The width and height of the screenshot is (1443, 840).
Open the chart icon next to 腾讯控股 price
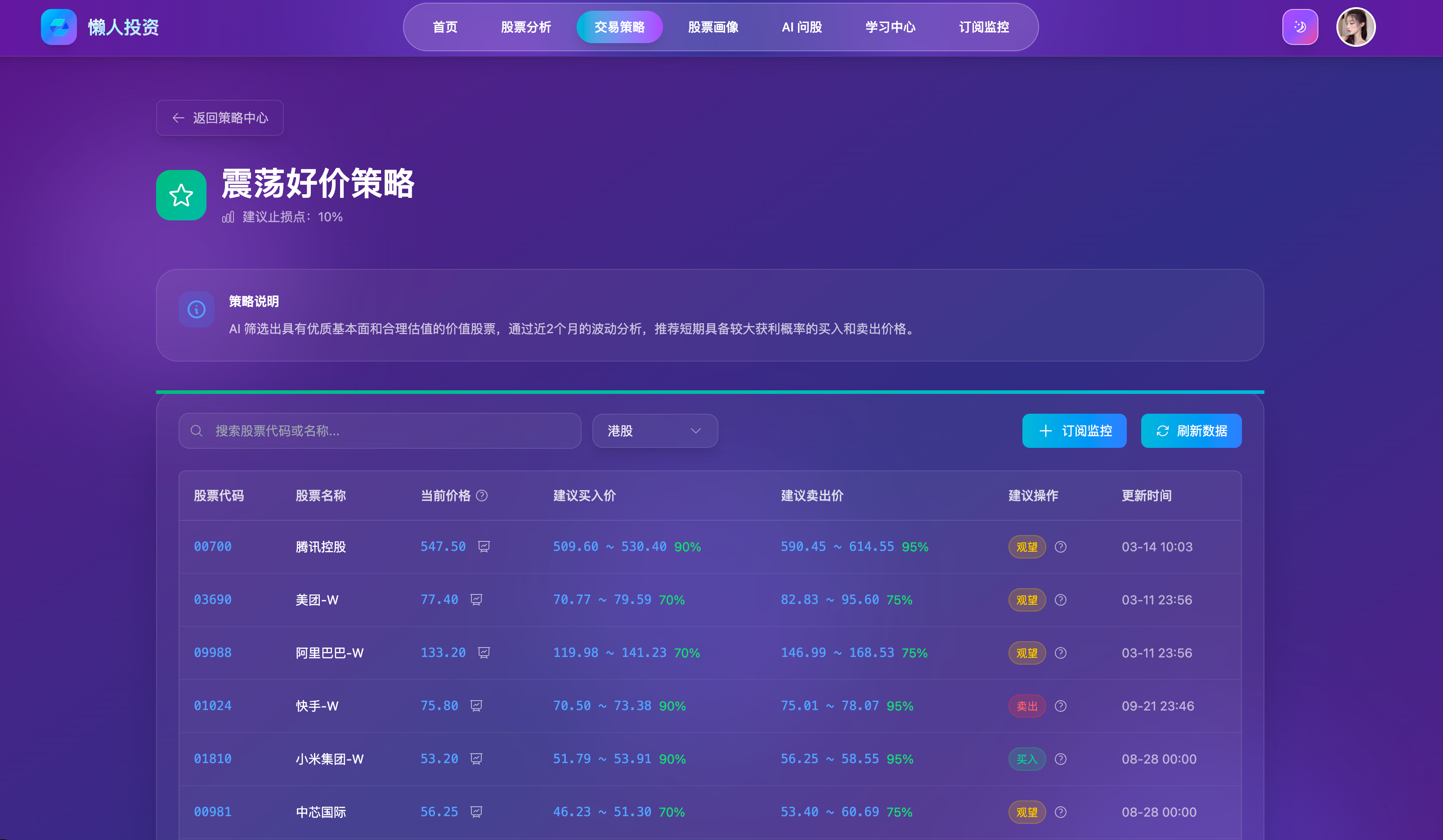484,546
